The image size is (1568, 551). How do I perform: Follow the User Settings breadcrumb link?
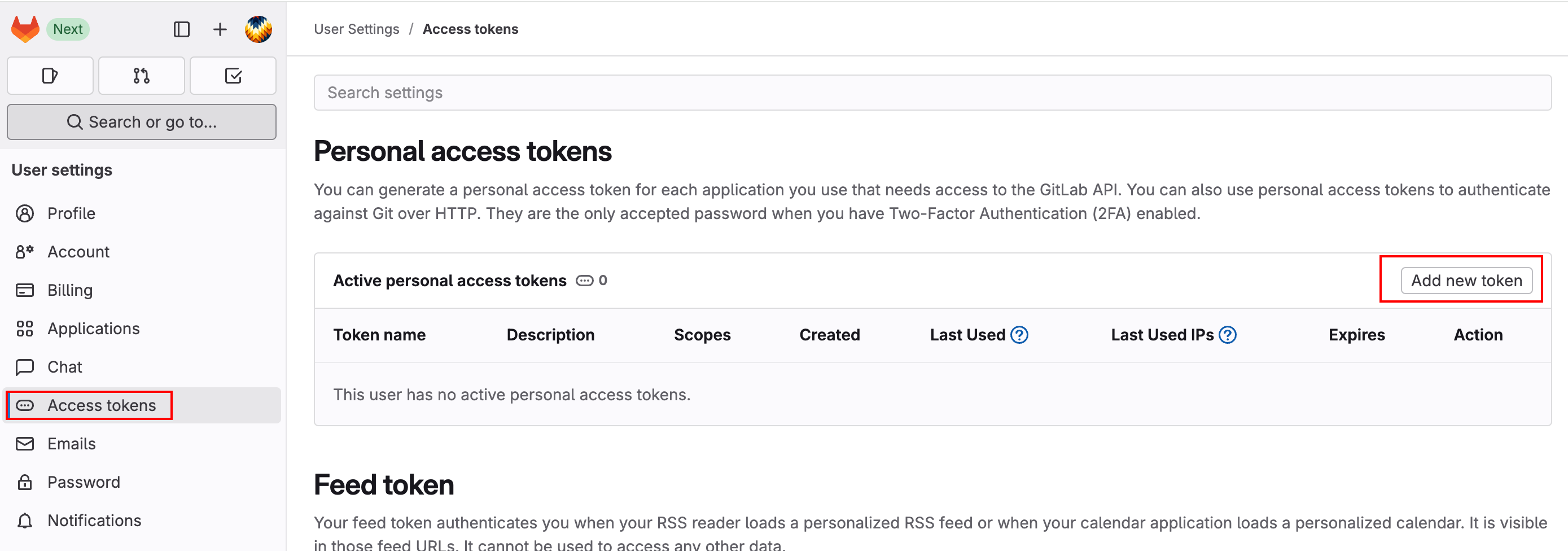tap(356, 29)
